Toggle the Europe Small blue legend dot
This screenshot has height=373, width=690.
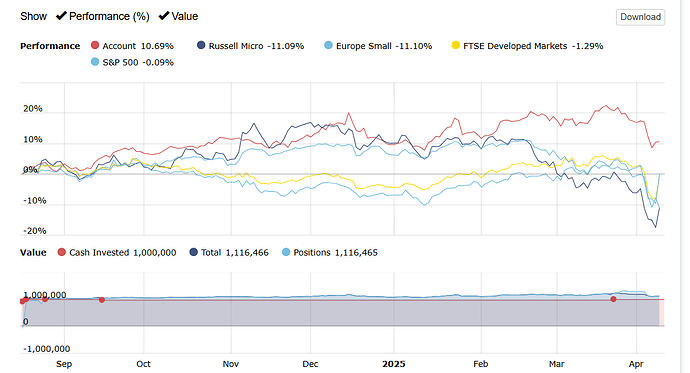pos(328,45)
